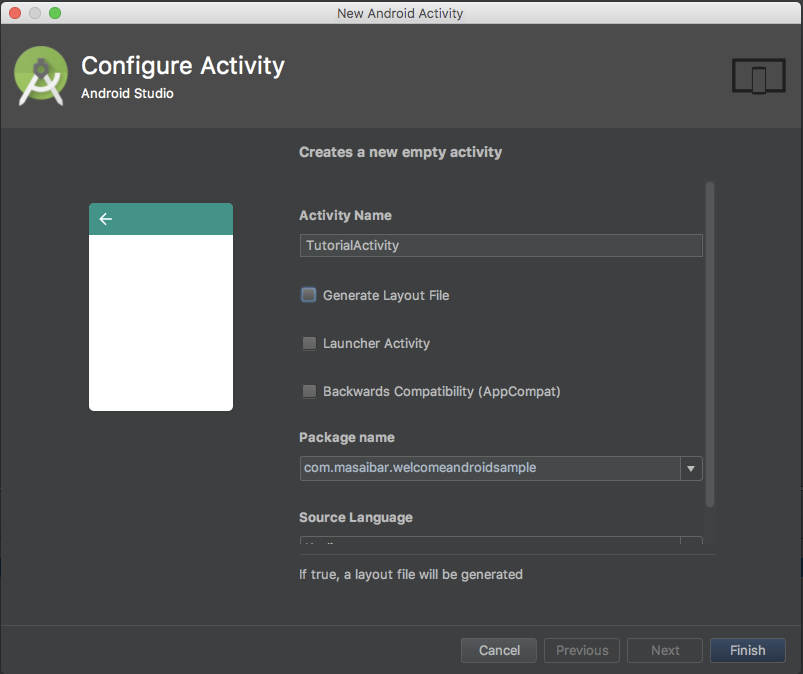Click the back arrow in the activity preview
Image resolution: width=803 pixels, height=674 pixels.
pyautogui.click(x=105, y=219)
